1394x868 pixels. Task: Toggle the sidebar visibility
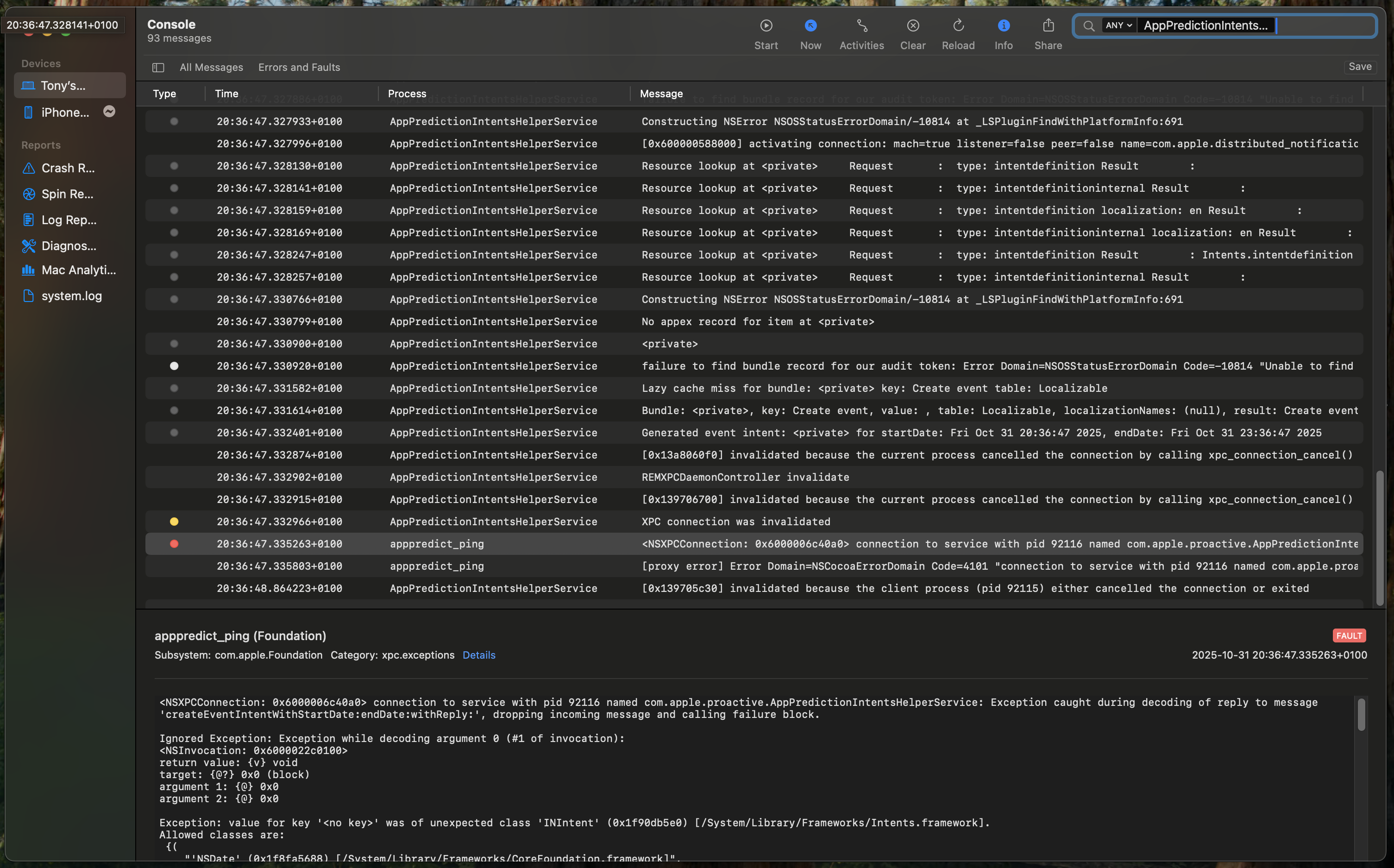(x=157, y=67)
